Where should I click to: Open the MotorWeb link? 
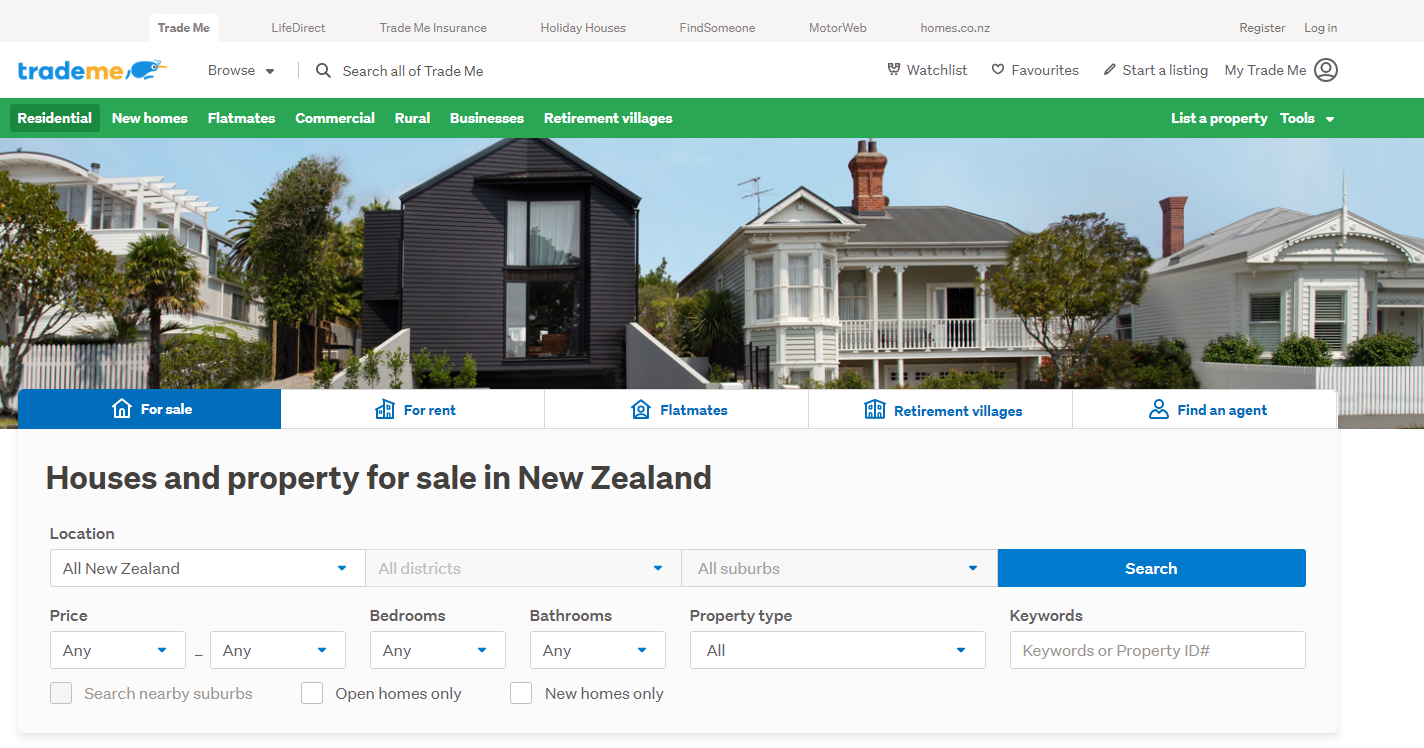click(838, 28)
